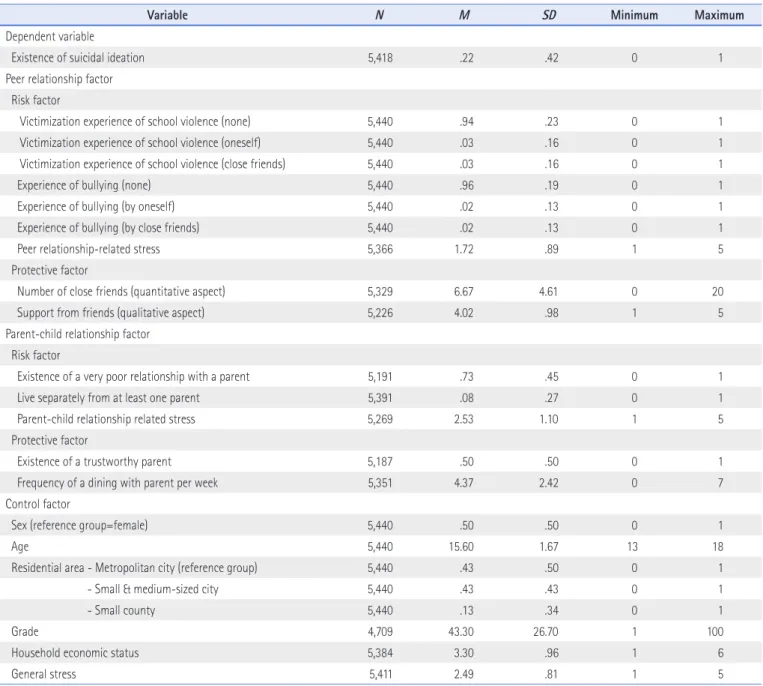763x686 pixels.
Task: Click the 'Dependent variable' section label
Action: coord(50,36)
